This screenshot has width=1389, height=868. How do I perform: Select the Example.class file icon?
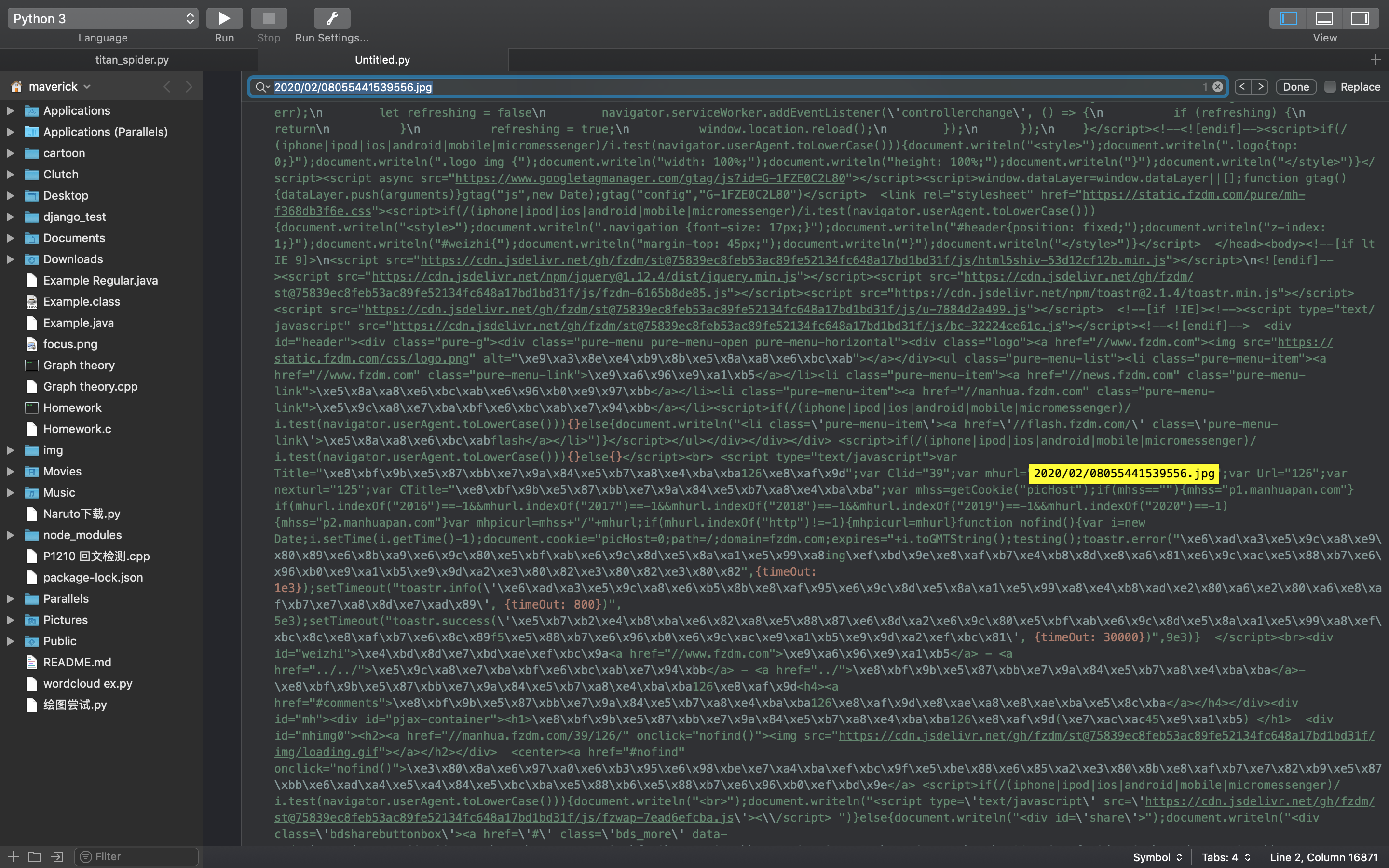32,302
